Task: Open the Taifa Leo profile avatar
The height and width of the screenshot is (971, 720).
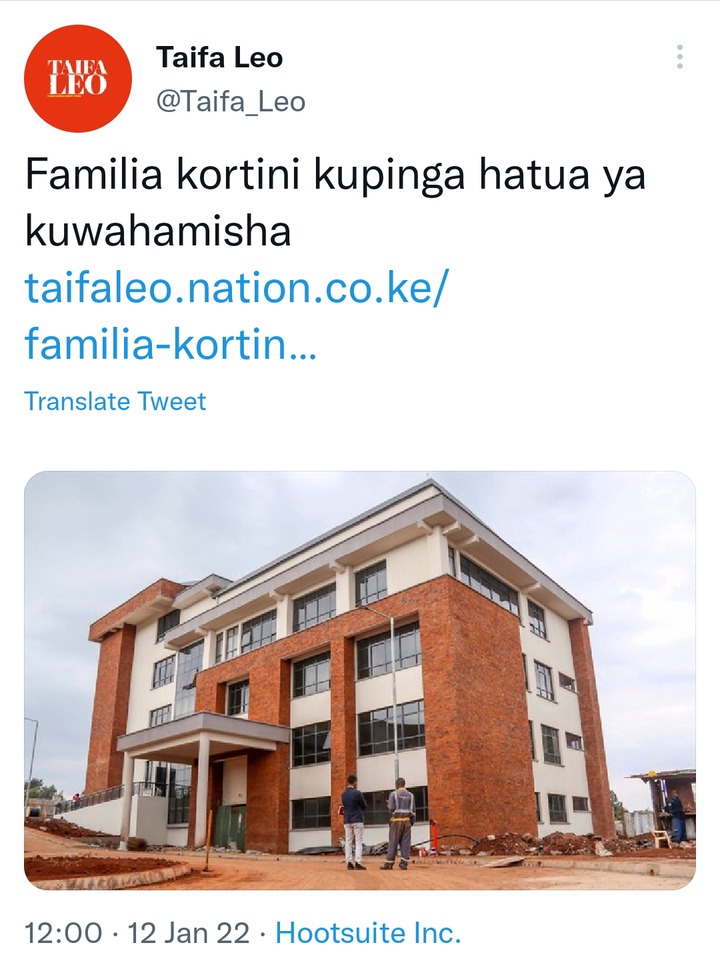Action: [77, 79]
